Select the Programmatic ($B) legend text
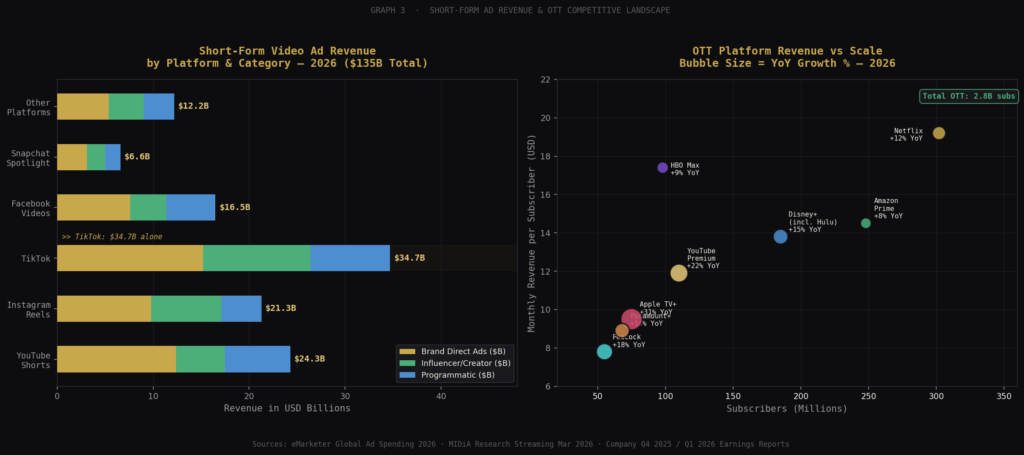This screenshot has width=1024, height=455. pyautogui.click(x=458, y=375)
